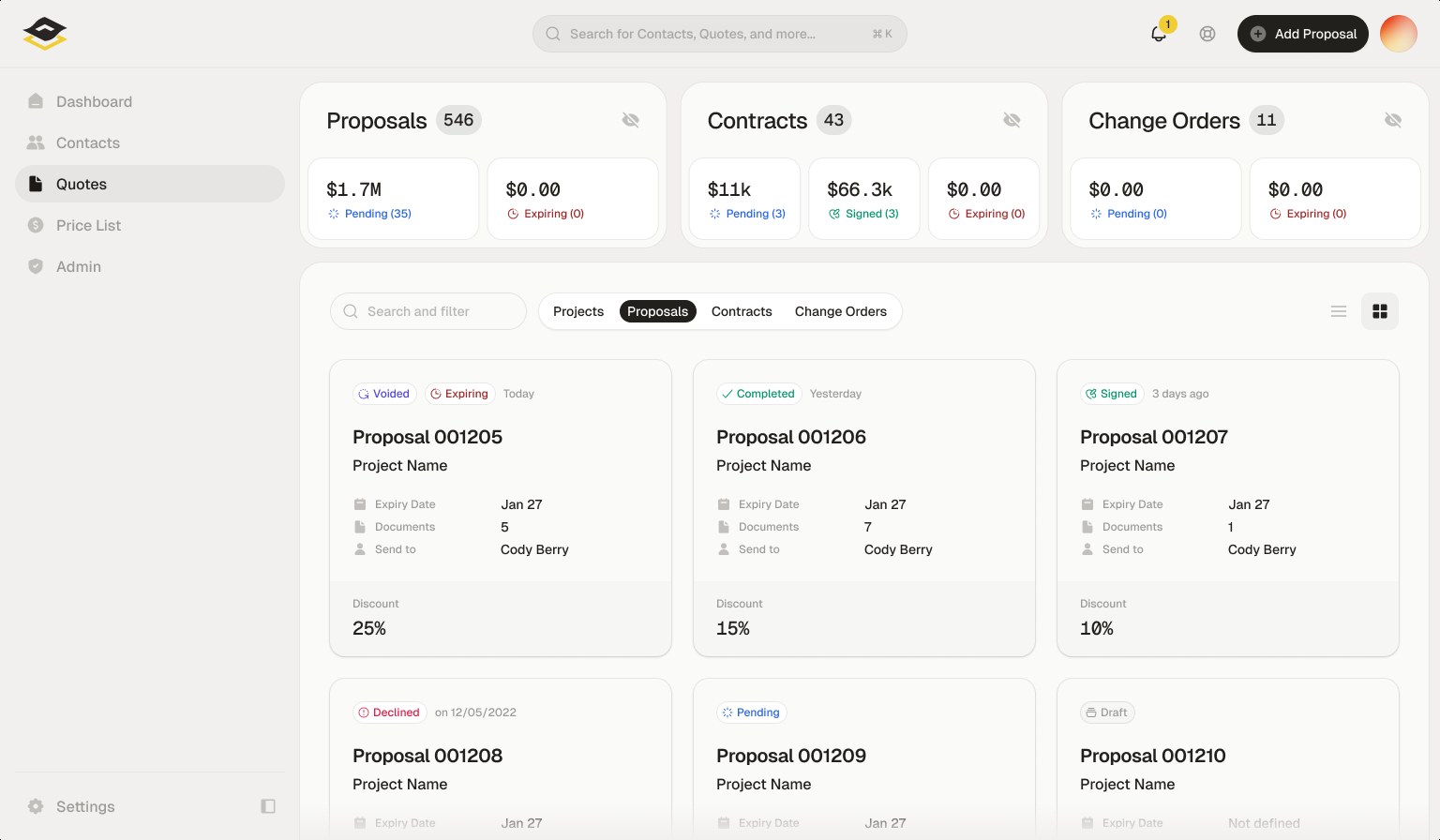The height and width of the screenshot is (840, 1440).
Task: Click the Contracts count badge 43
Action: pyautogui.click(x=833, y=120)
